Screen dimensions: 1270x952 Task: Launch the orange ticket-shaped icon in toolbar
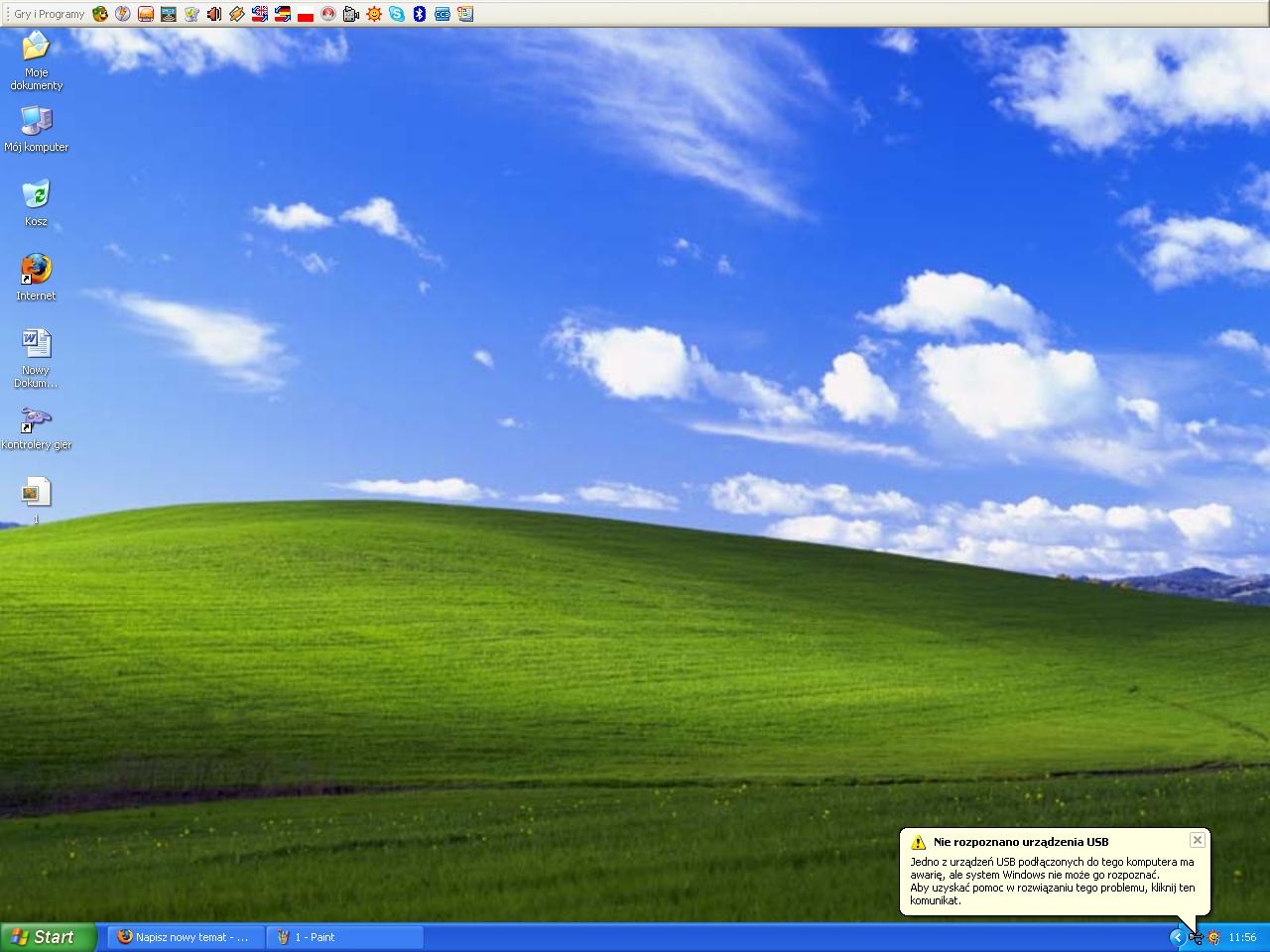[237, 14]
